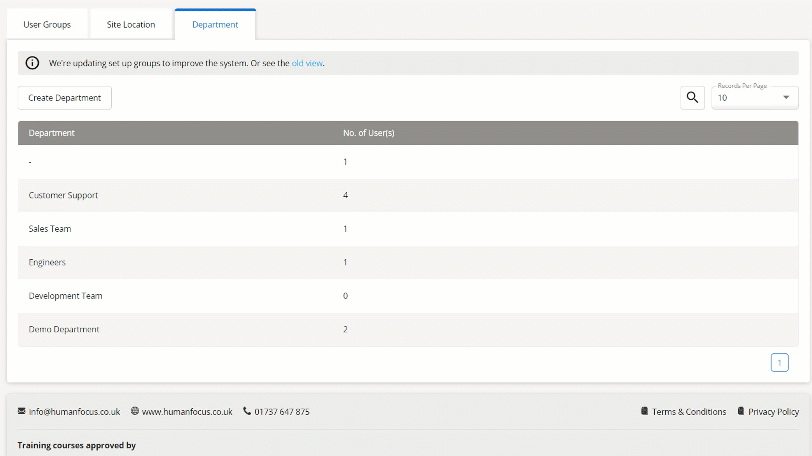The width and height of the screenshot is (812, 456).
Task: Click the Privacy Policy link
Action: point(774,411)
